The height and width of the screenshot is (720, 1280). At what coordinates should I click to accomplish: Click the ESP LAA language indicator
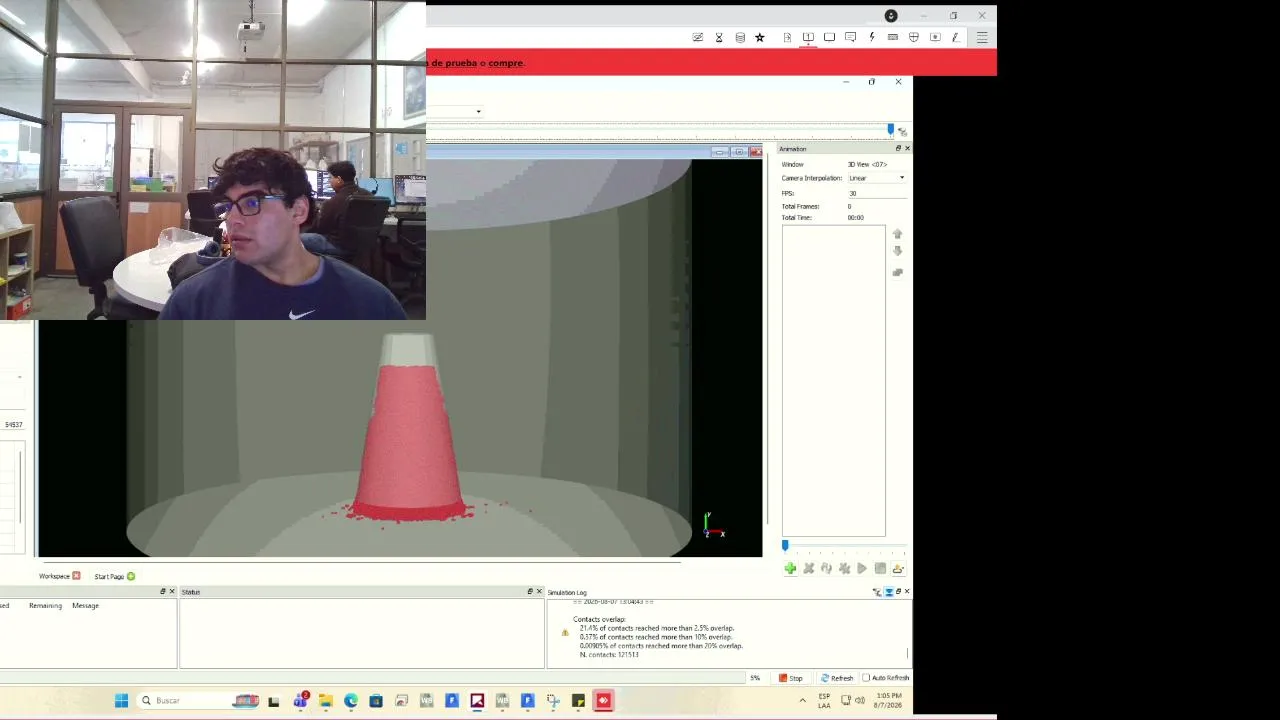point(824,701)
